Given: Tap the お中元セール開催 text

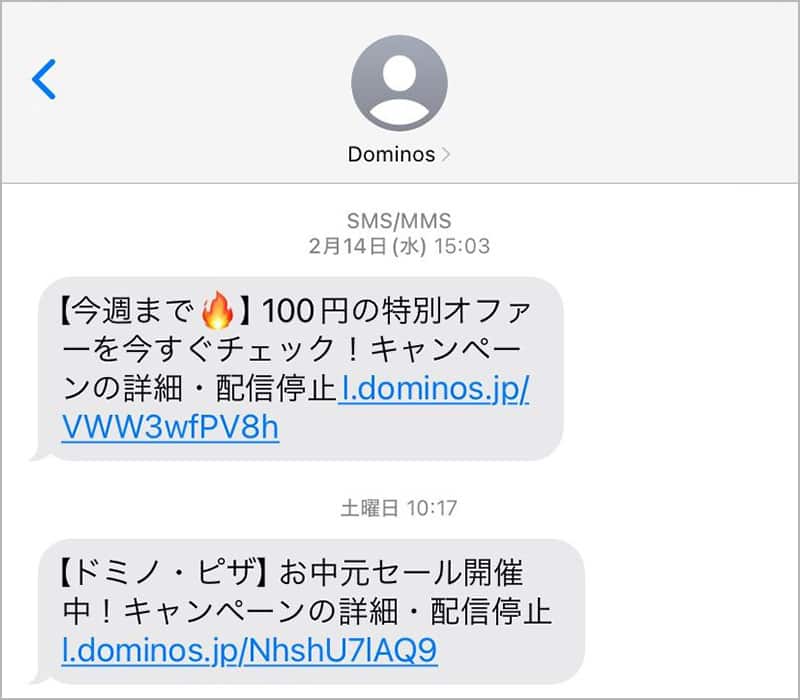Looking at the screenshot, I should (x=401, y=572).
